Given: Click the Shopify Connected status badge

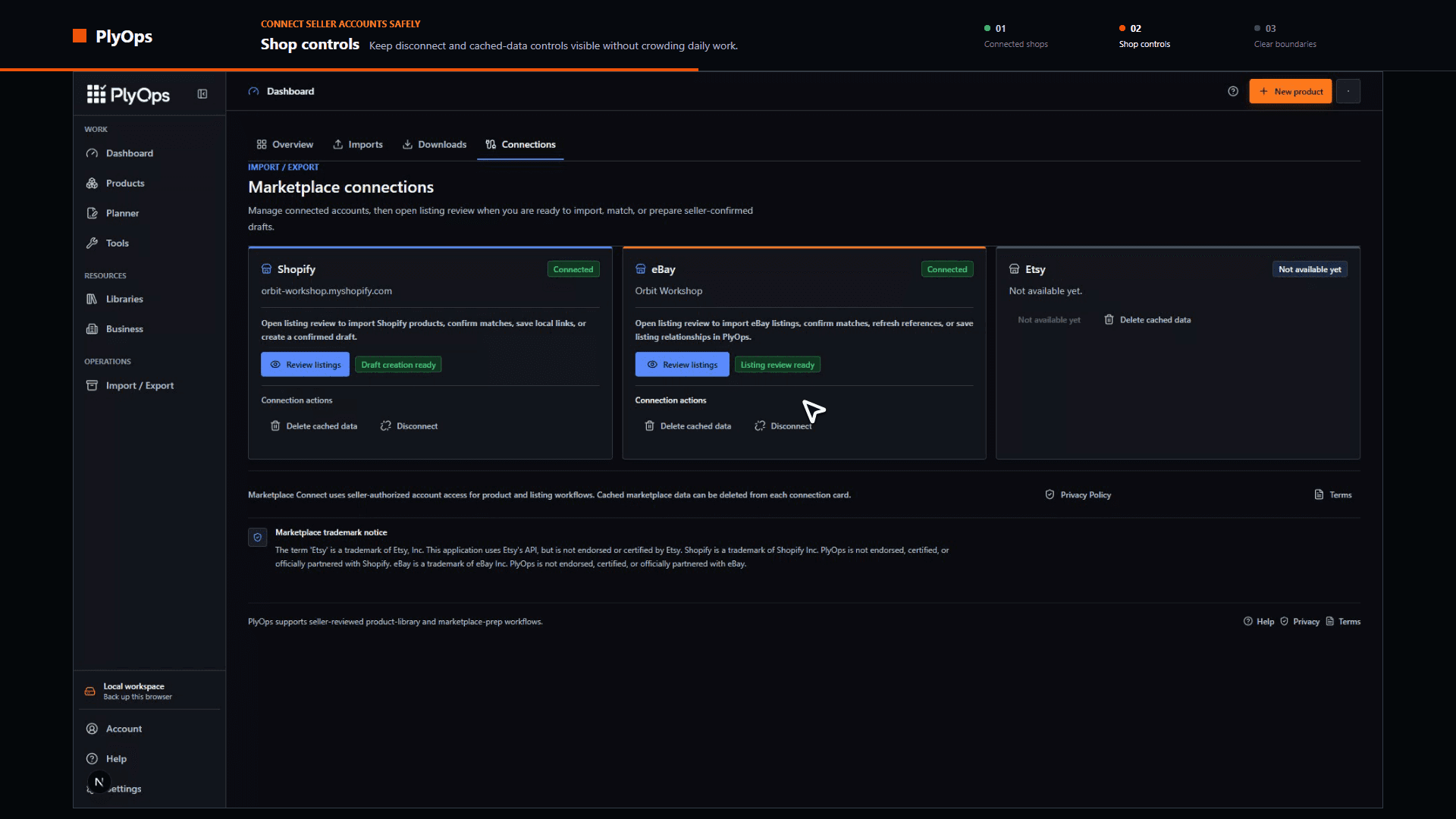Looking at the screenshot, I should tap(573, 269).
